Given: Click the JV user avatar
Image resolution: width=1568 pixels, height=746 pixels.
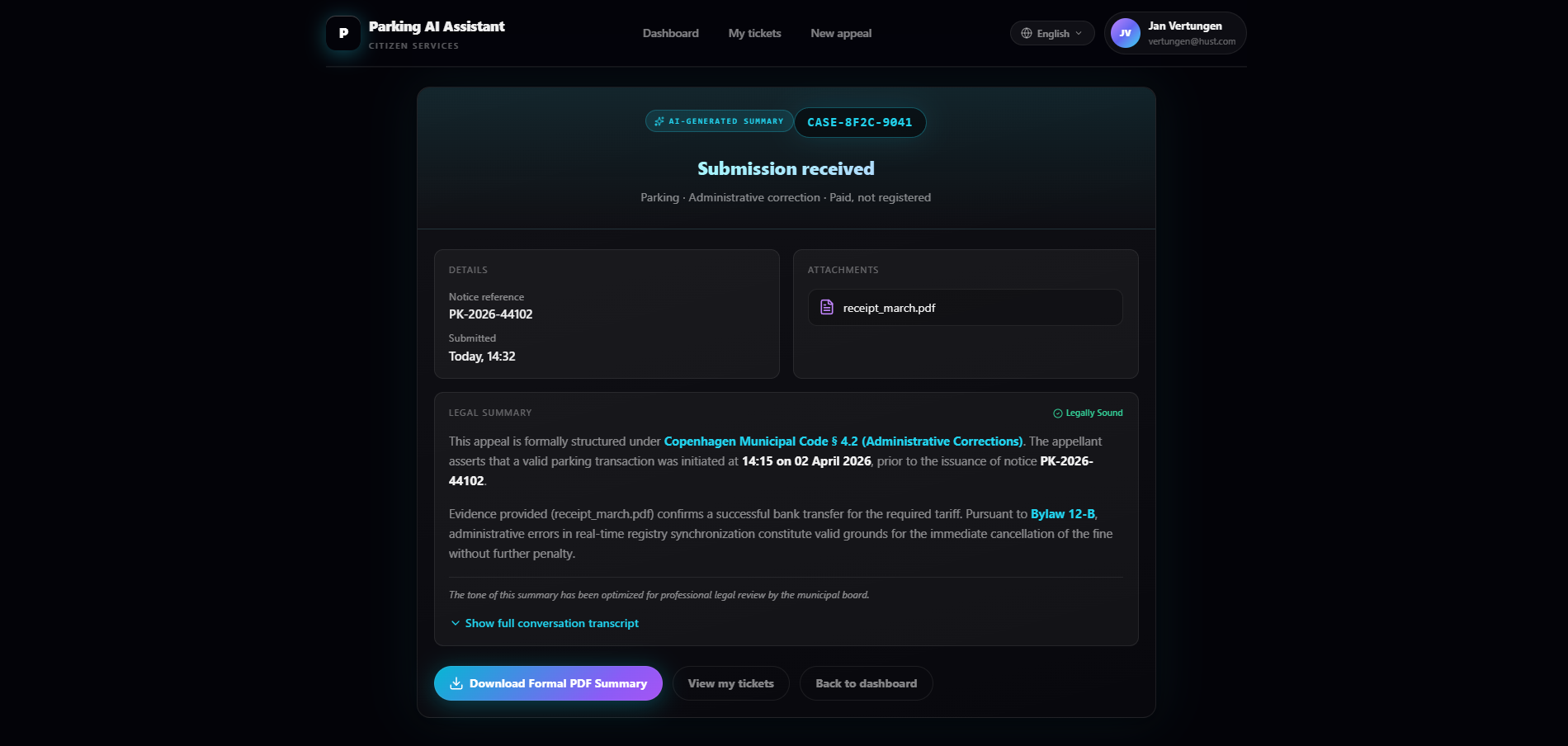Looking at the screenshot, I should point(1125,34).
